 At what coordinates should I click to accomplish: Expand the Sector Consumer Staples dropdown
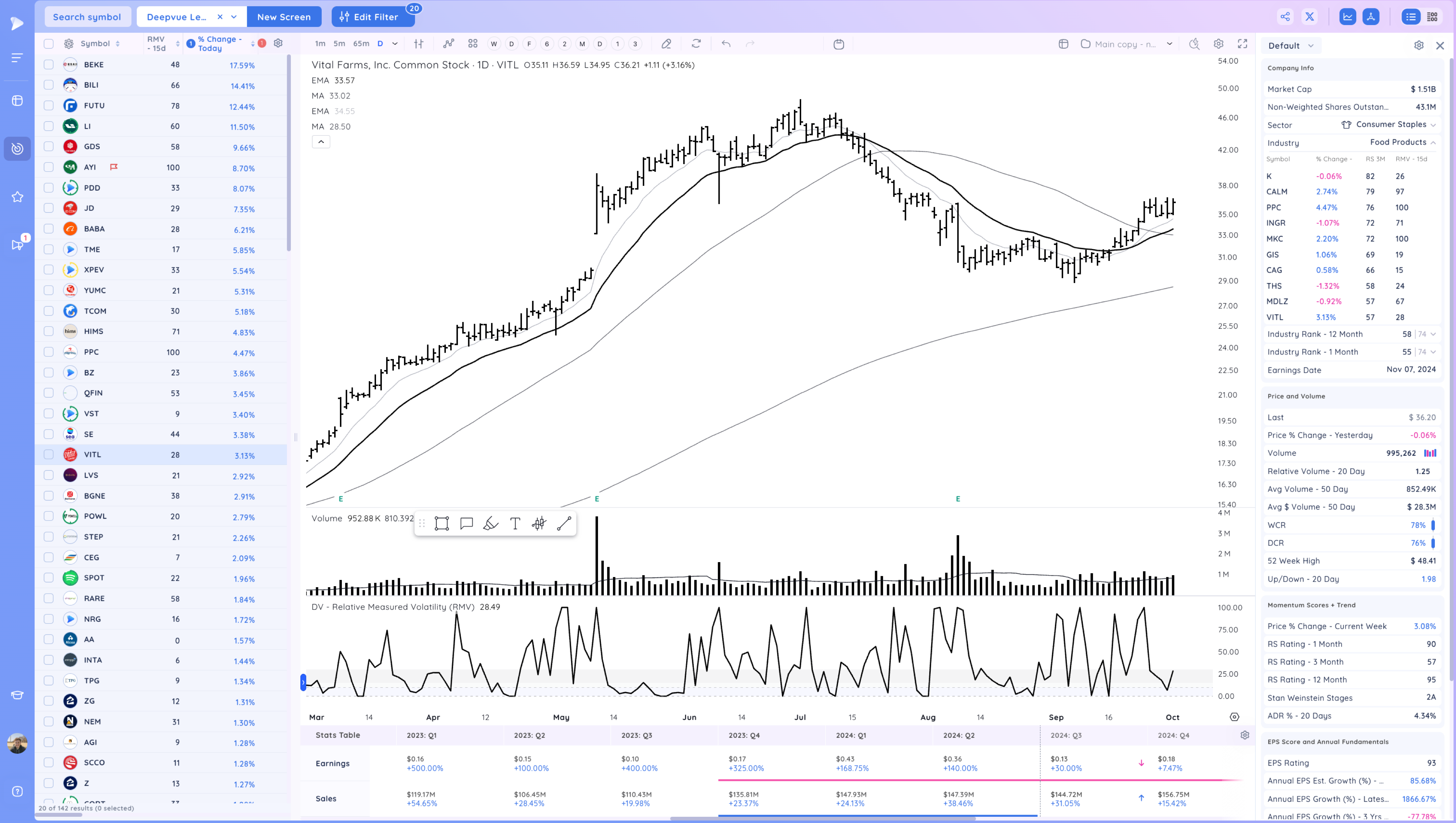(1433, 125)
